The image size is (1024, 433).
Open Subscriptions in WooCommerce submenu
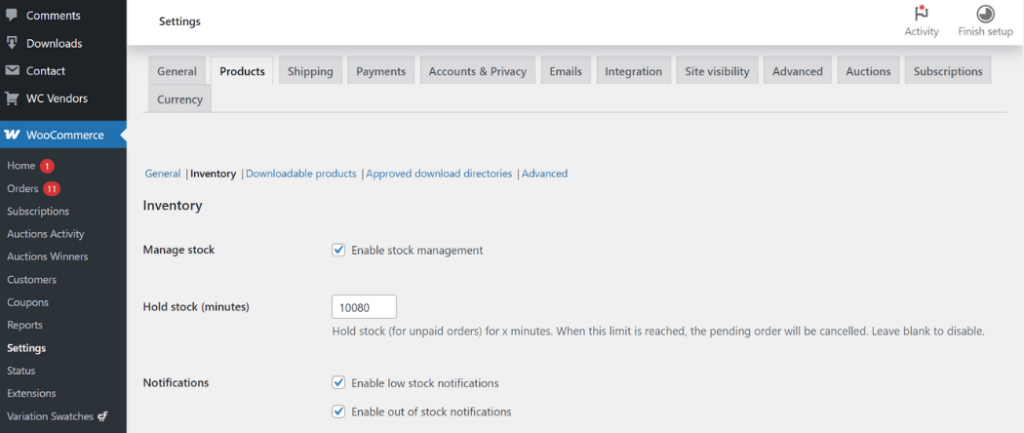[38, 212]
